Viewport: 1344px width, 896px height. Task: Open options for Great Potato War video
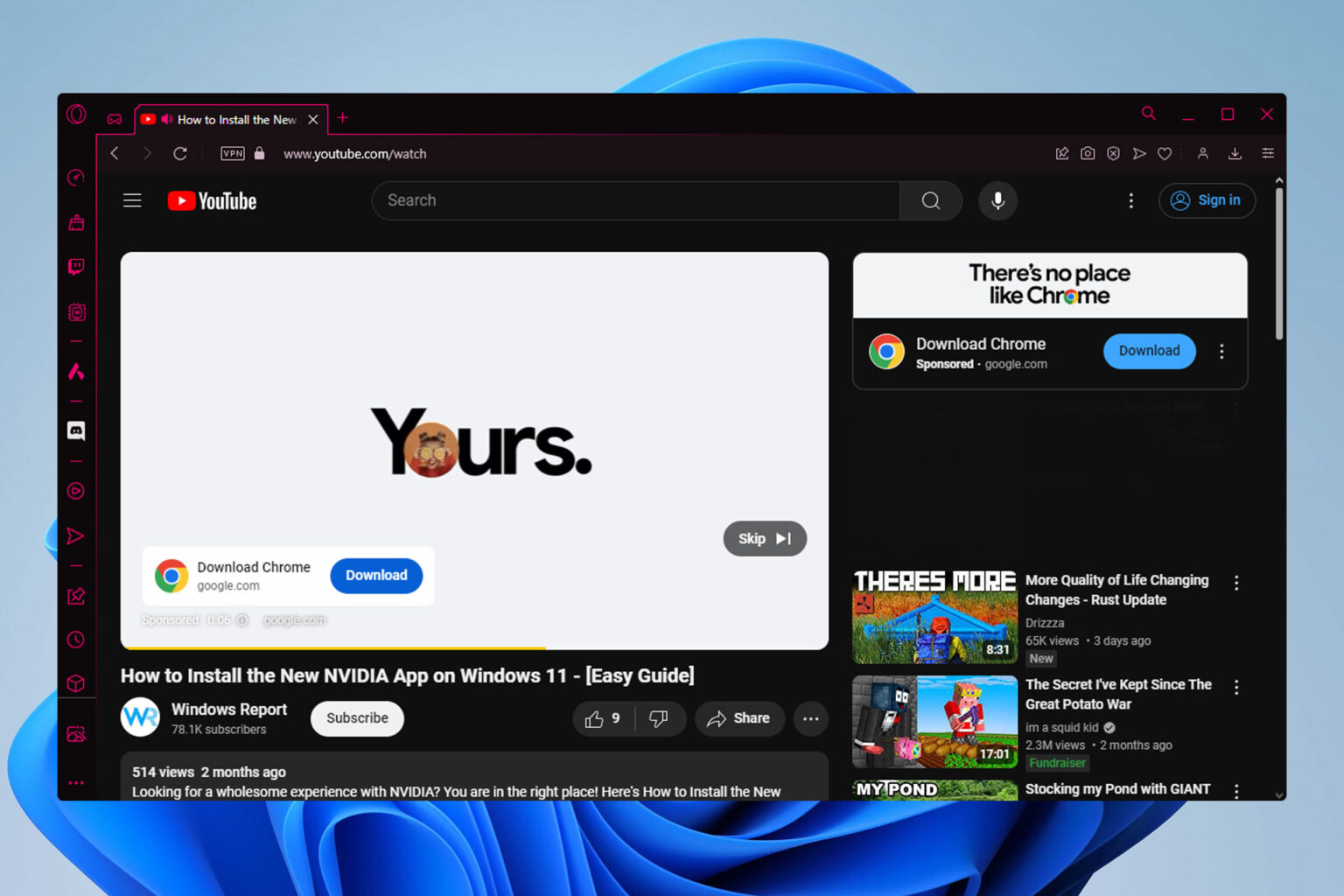(x=1236, y=688)
